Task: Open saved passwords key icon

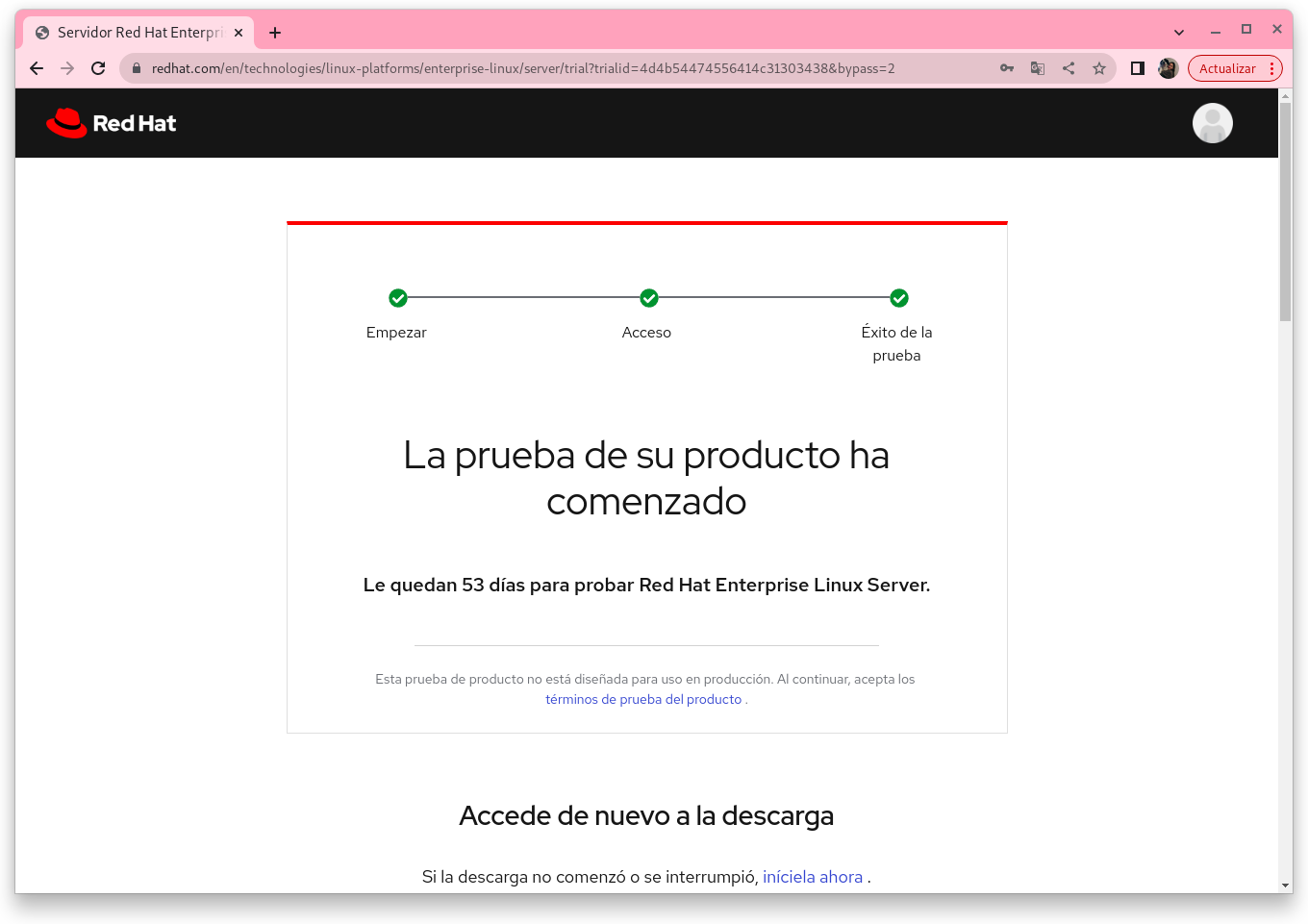Action: point(1007,68)
